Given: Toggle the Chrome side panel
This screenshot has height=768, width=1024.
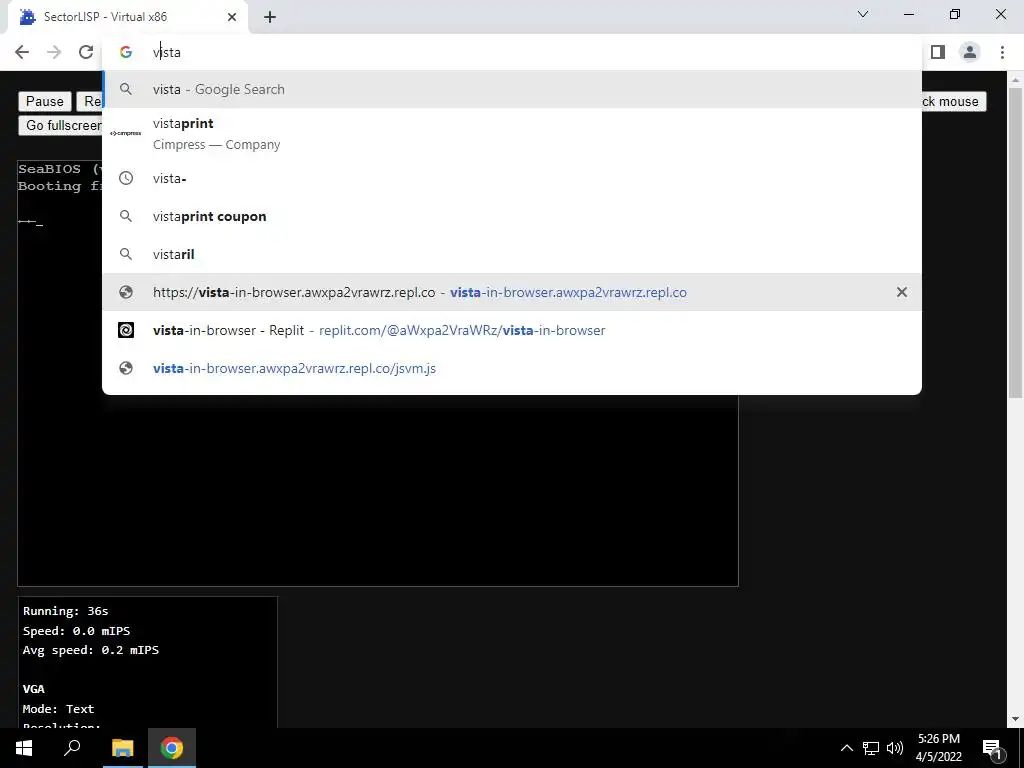Looking at the screenshot, I should [938, 52].
